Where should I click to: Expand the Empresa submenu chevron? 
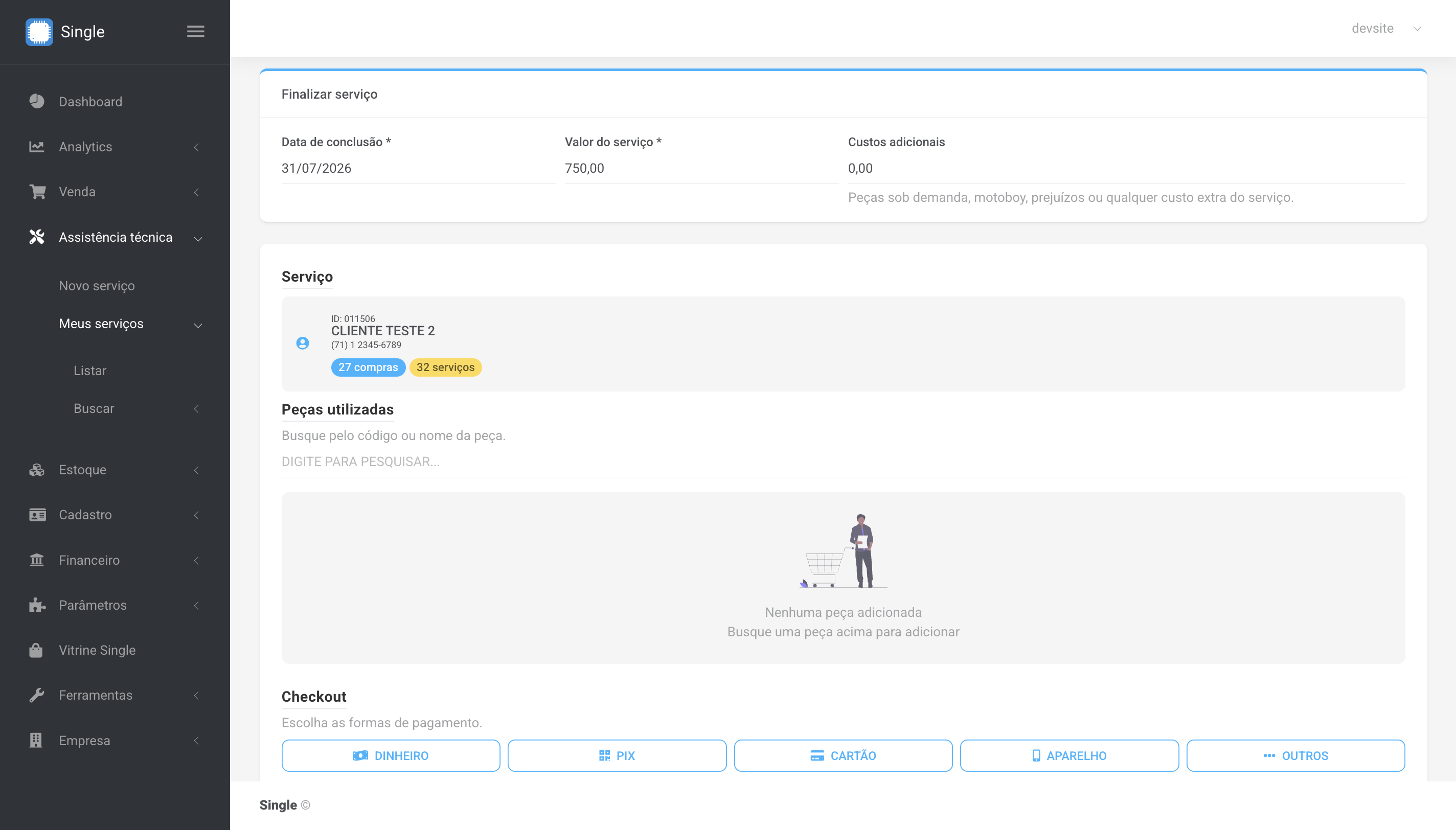click(197, 741)
